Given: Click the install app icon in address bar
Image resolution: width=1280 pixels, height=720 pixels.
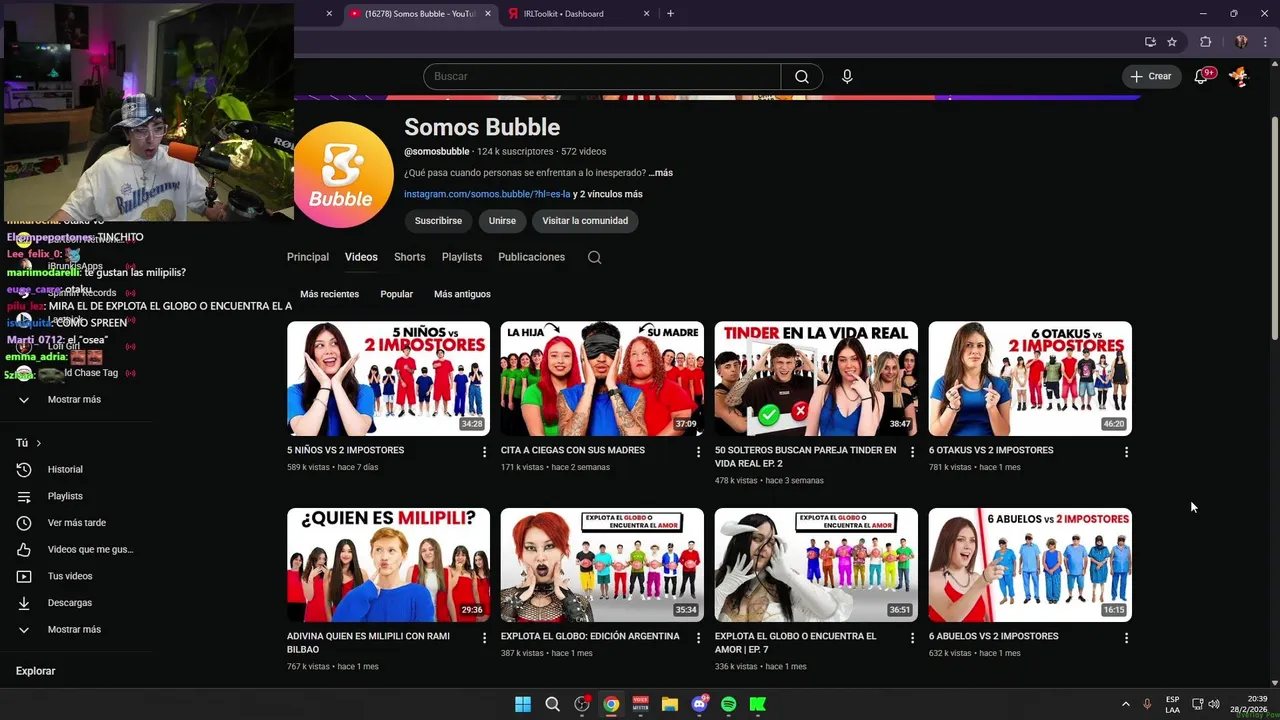Looking at the screenshot, I should pyautogui.click(x=1150, y=42).
